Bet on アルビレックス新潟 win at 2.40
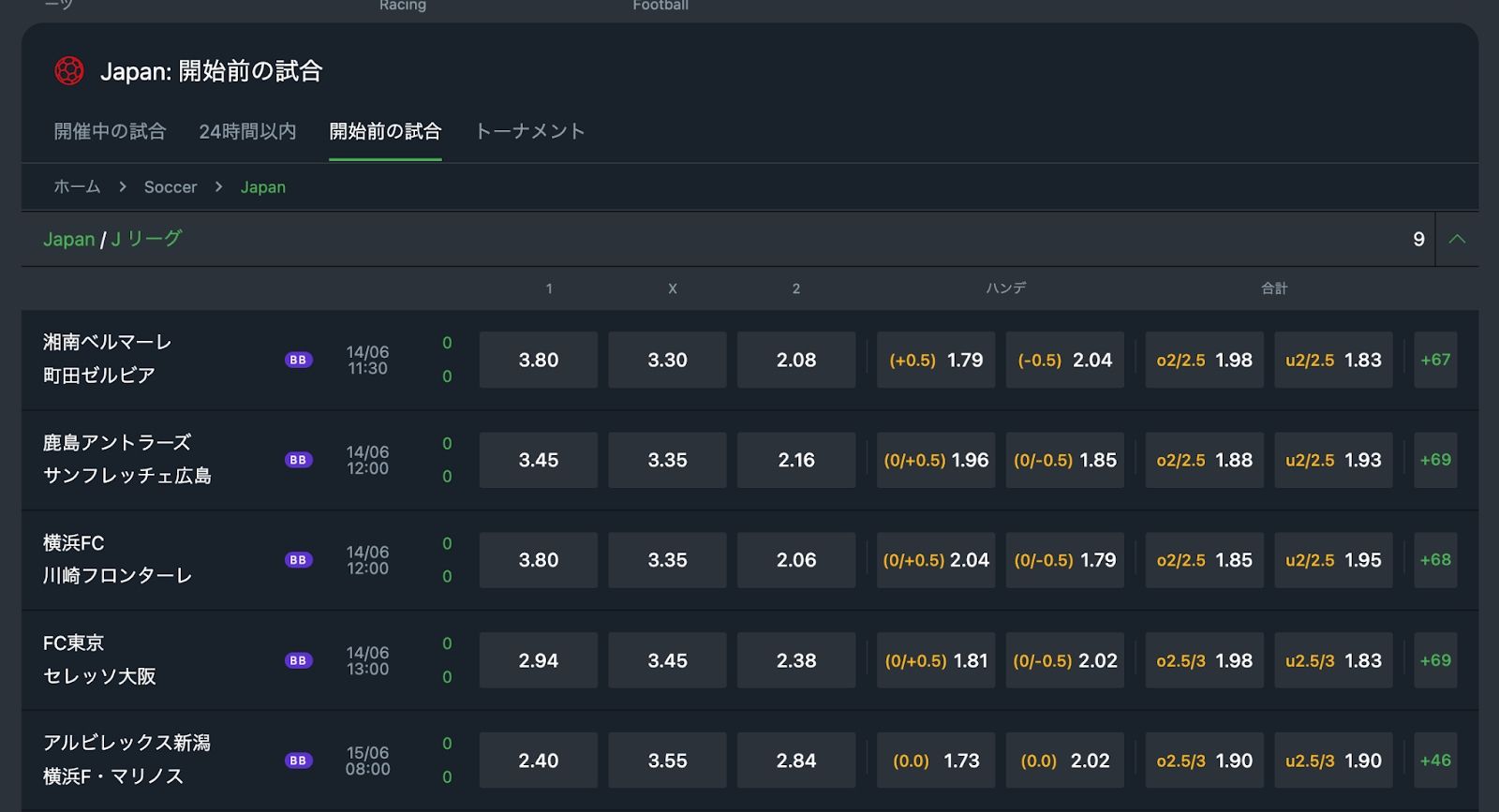The height and width of the screenshot is (812, 1499). (539, 760)
